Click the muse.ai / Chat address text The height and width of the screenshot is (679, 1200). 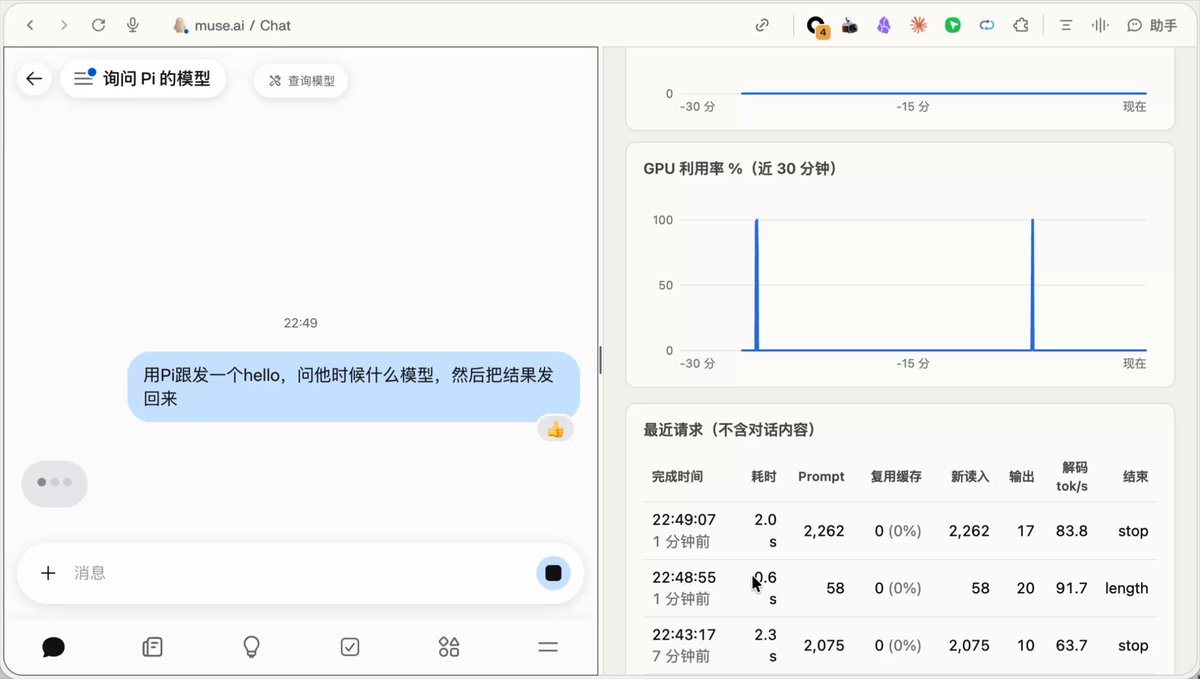(x=243, y=25)
